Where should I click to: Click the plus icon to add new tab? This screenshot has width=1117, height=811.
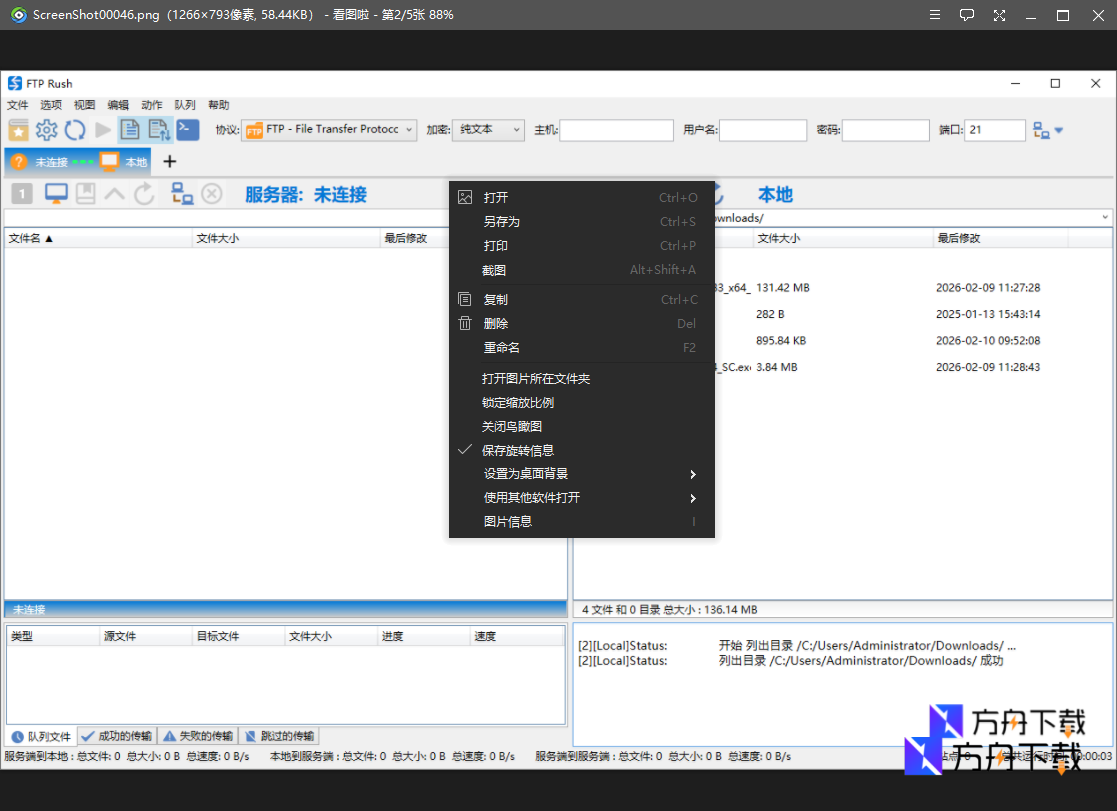[169, 161]
